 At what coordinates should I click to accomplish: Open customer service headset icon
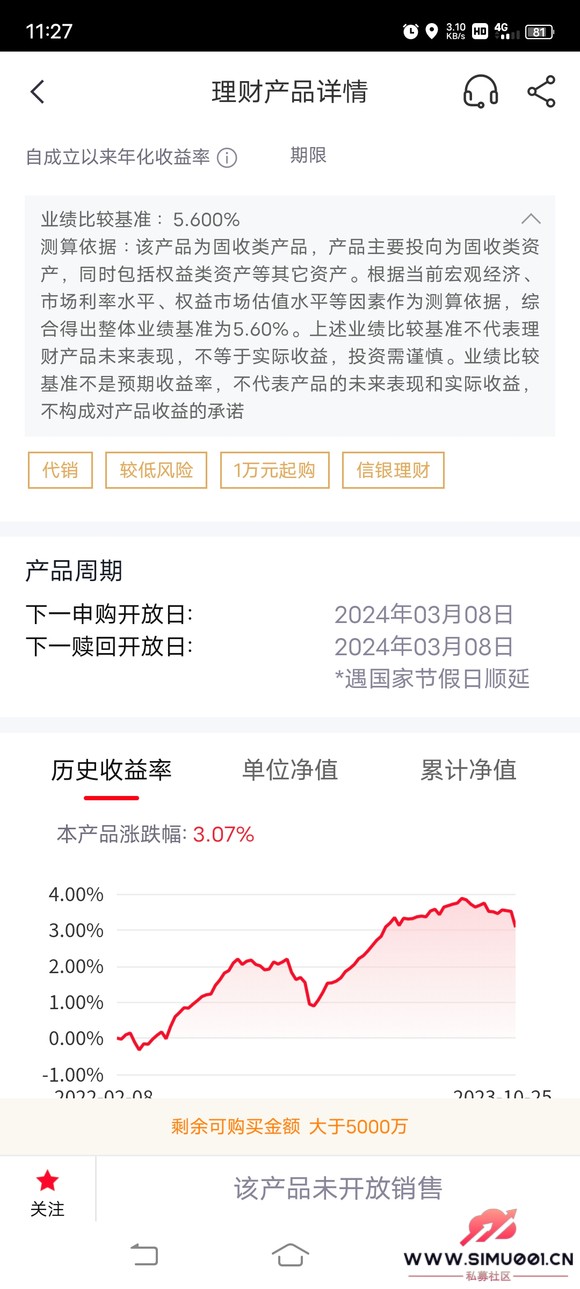481,92
